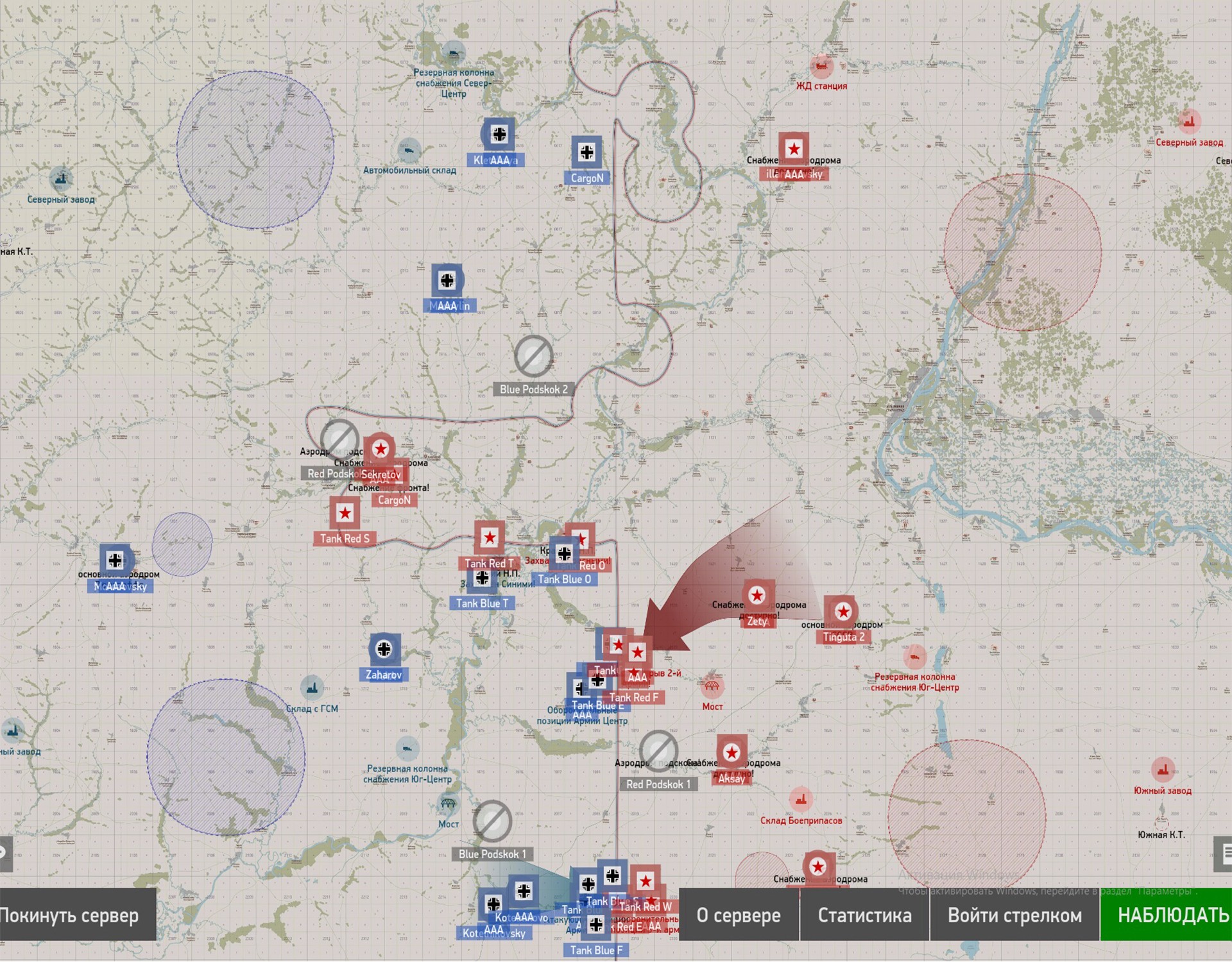Viewport: 1232px width, 962px height.
Task: Select the Zaharov blue airfield icon
Action: 384,649
